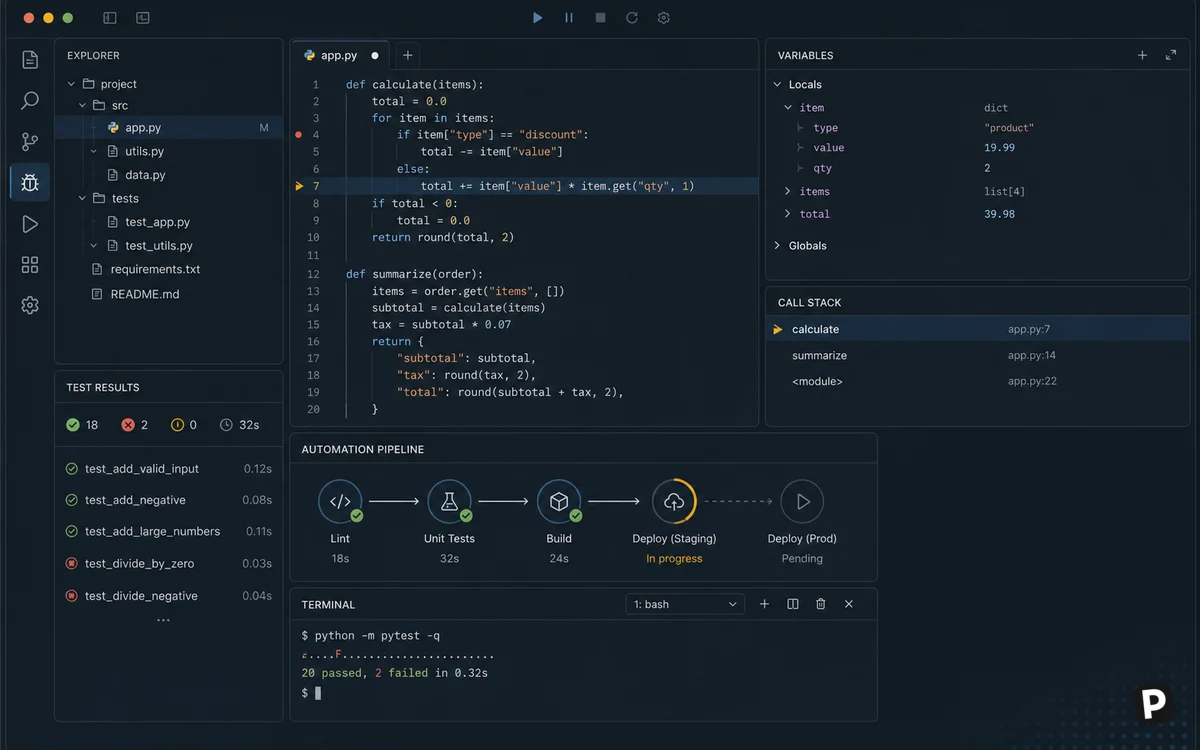Open the Search icon in activity bar

click(x=30, y=101)
